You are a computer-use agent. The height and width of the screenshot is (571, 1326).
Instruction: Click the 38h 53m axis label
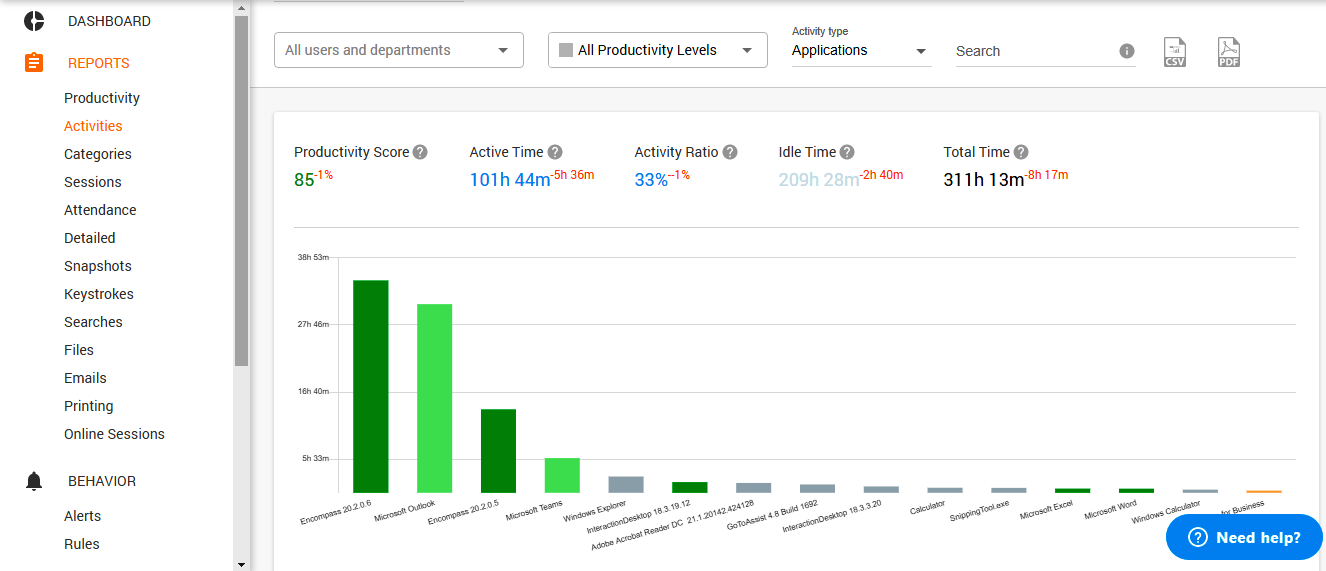313,258
